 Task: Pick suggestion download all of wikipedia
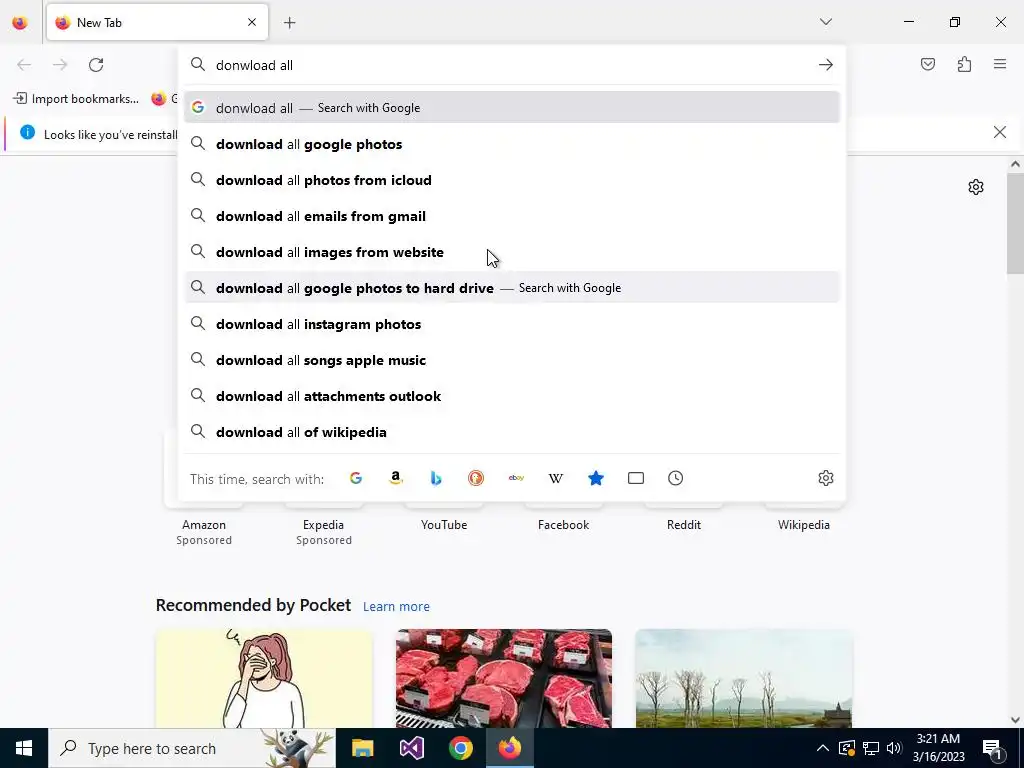(x=512, y=432)
